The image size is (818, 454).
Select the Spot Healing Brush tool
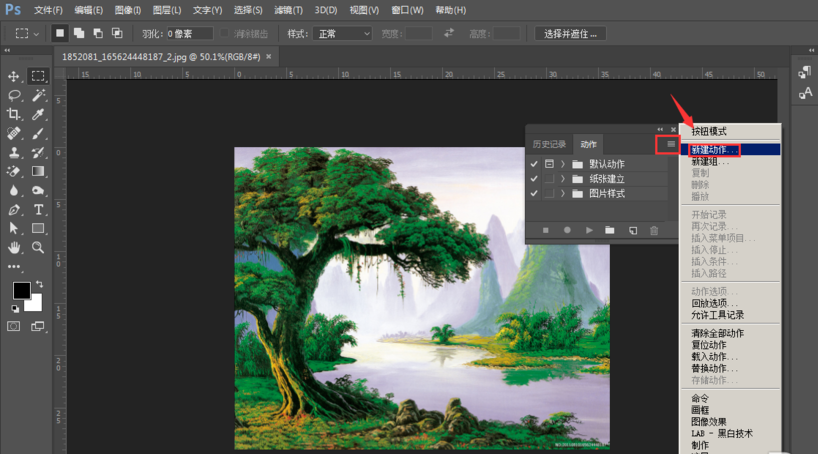coord(14,133)
